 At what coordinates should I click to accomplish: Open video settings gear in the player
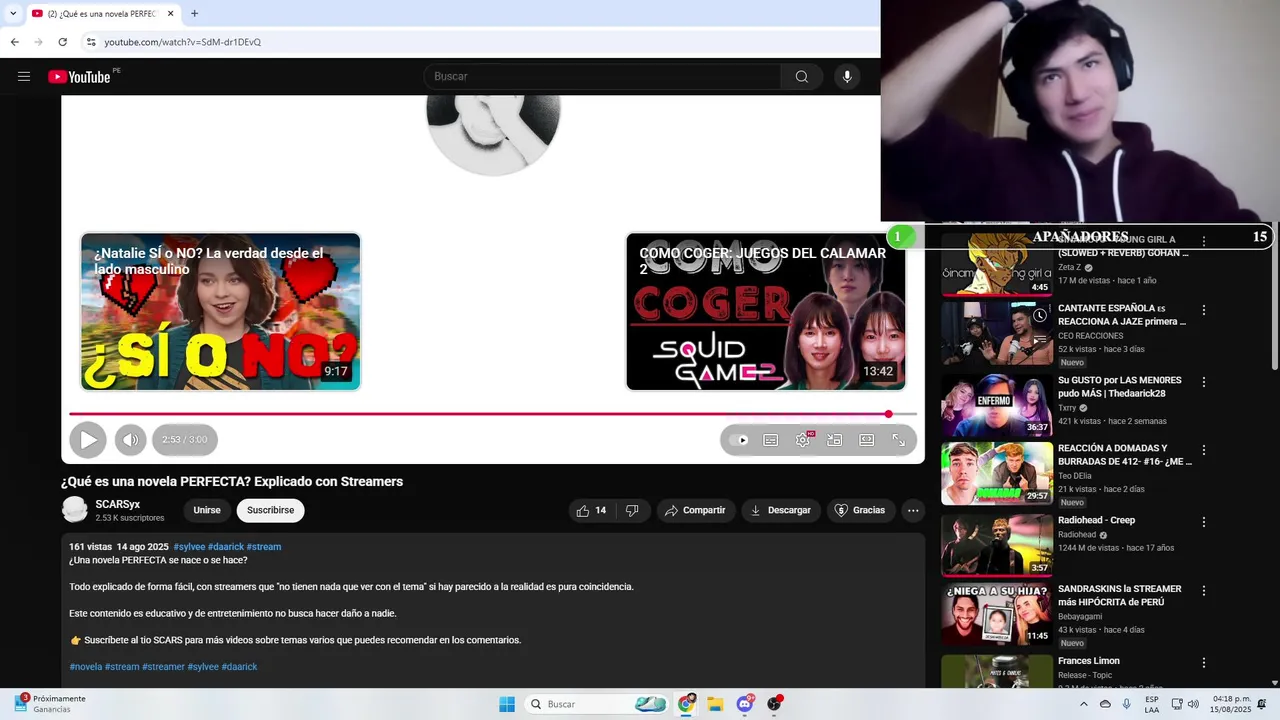[x=803, y=440]
